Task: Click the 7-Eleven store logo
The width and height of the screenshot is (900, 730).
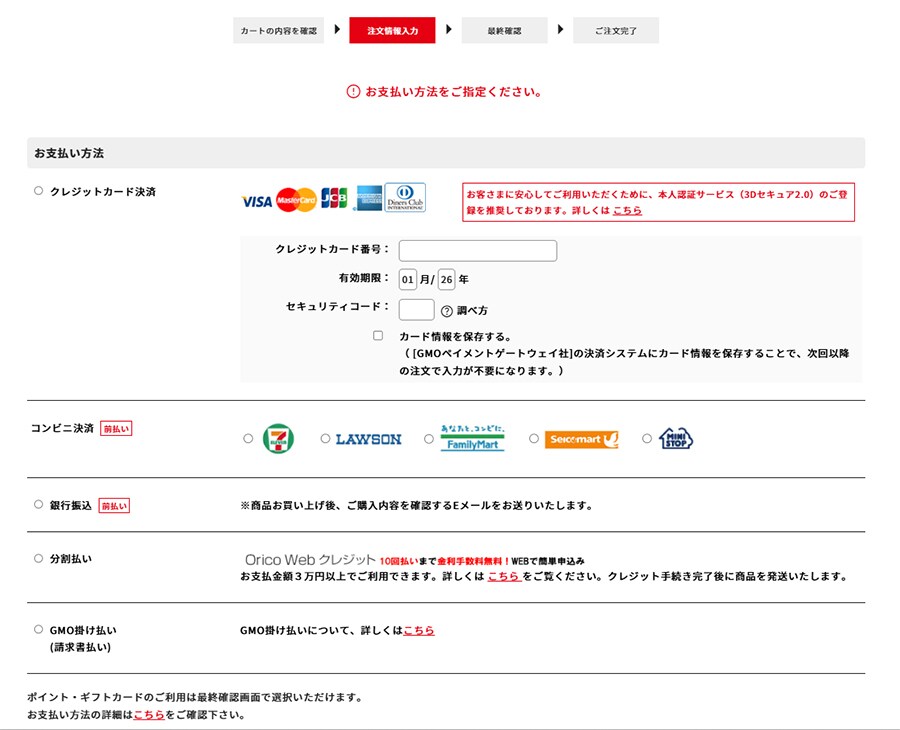Action: click(x=278, y=439)
